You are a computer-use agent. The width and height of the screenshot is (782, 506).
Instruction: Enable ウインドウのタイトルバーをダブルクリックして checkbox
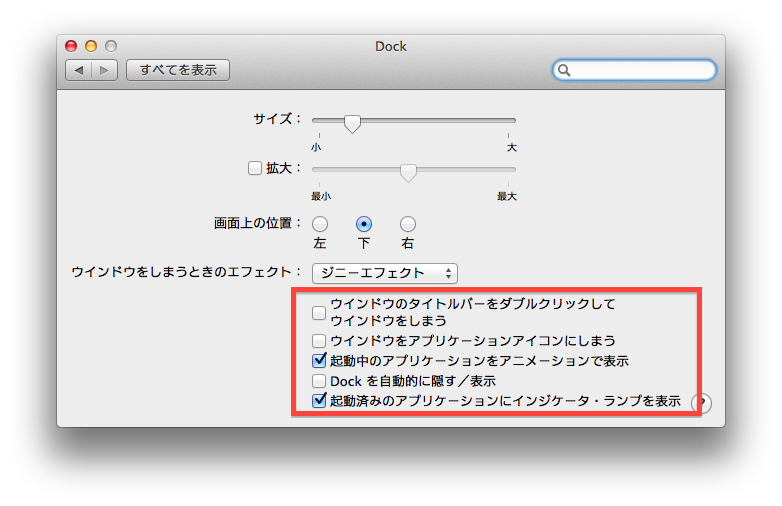(x=319, y=313)
